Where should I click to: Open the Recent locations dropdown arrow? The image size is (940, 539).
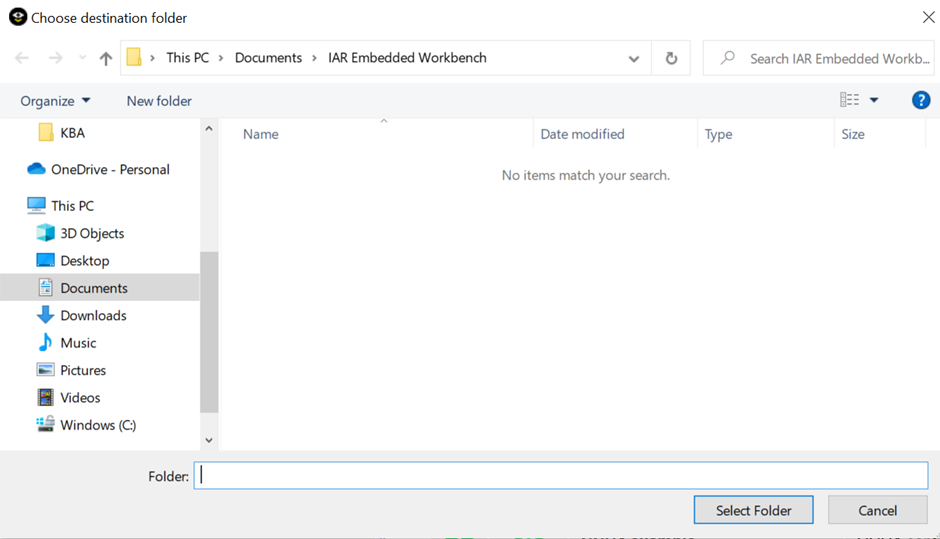[83, 59]
